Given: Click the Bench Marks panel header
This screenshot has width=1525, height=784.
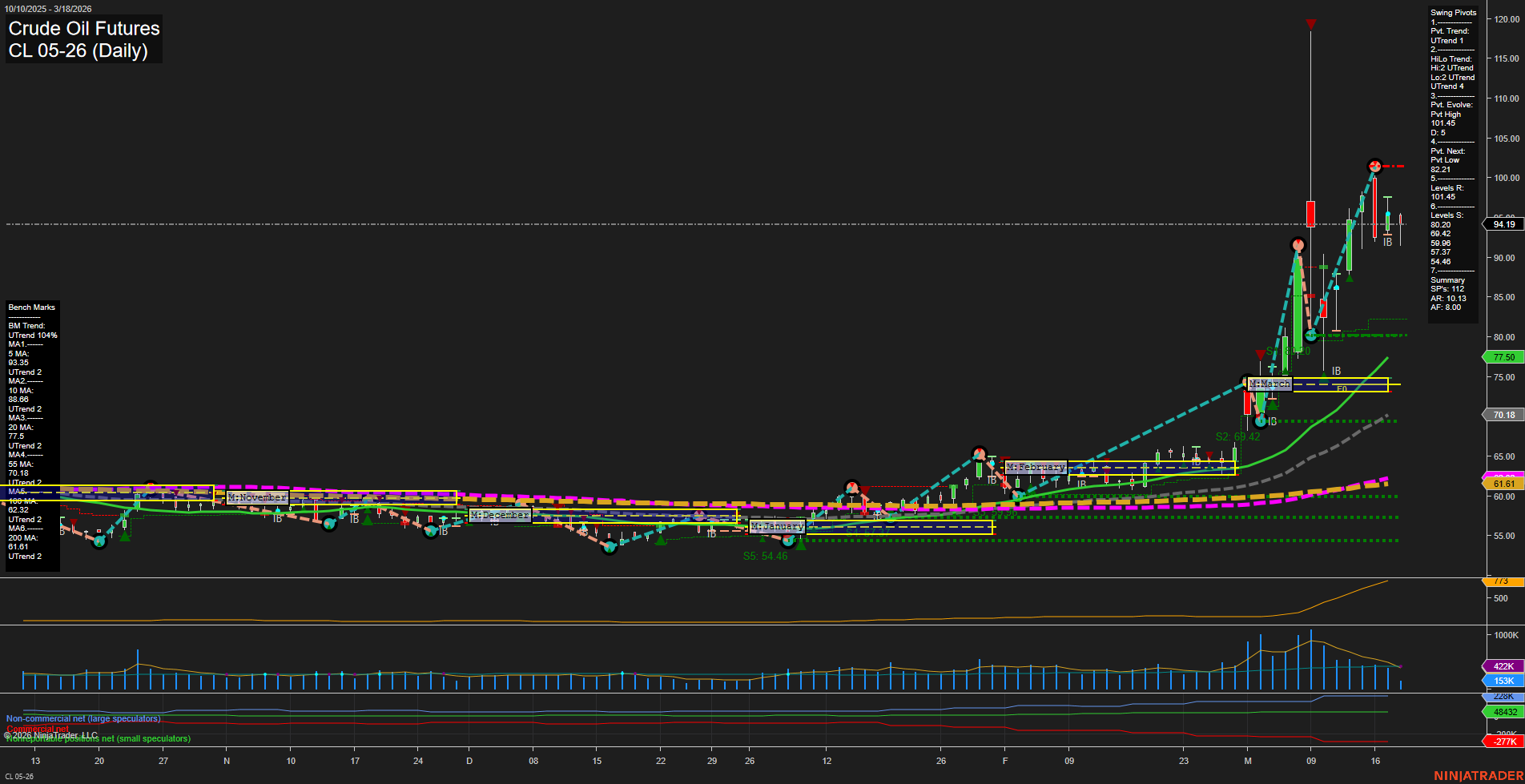Looking at the screenshot, I should coord(31,307).
